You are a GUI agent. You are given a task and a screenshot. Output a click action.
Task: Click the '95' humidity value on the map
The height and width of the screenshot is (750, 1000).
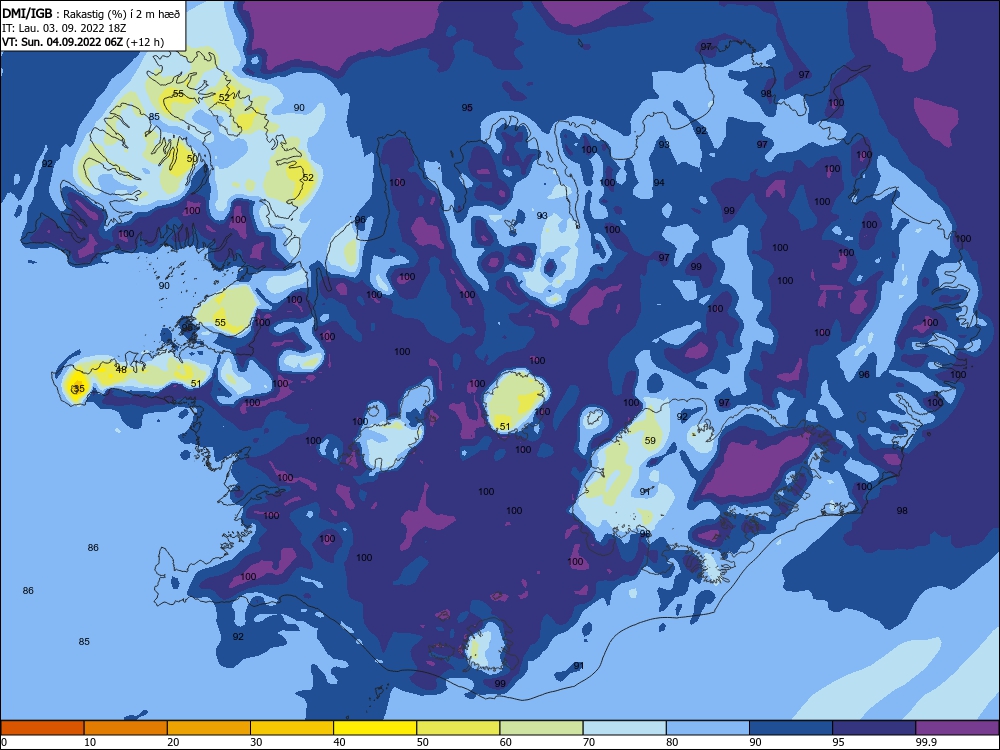(467, 108)
